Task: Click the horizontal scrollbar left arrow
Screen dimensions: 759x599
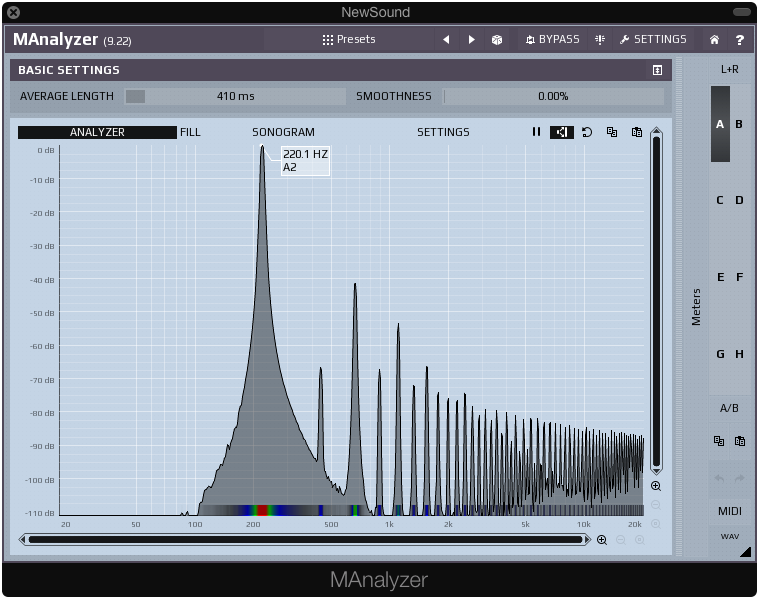Action: pyautogui.click(x=22, y=539)
